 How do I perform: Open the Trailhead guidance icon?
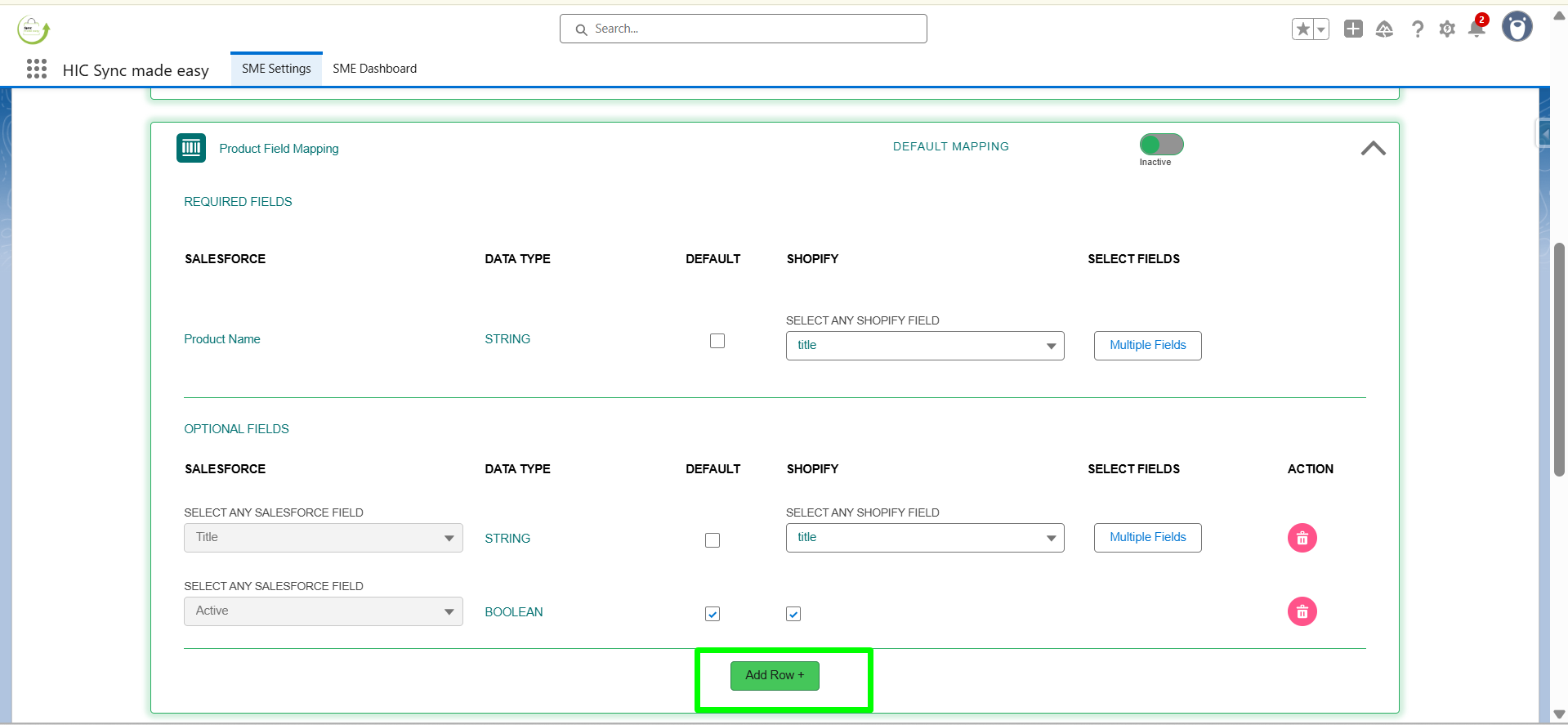point(1384,29)
